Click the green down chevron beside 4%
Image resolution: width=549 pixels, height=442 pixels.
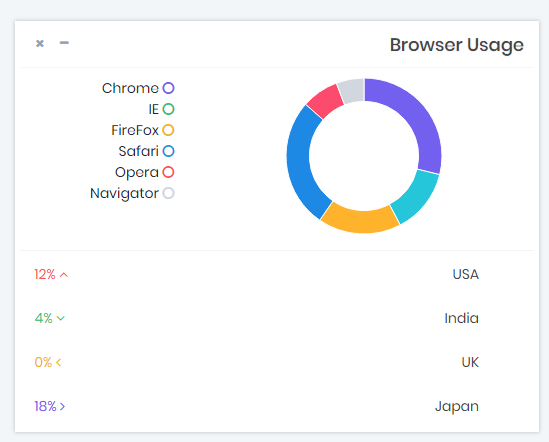tap(61, 318)
